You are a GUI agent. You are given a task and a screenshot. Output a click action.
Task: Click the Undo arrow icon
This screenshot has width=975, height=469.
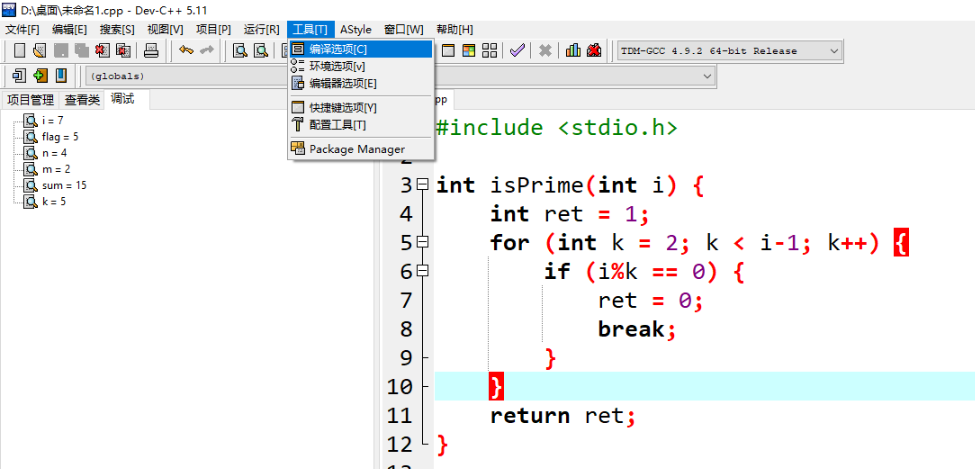pos(186,51)
